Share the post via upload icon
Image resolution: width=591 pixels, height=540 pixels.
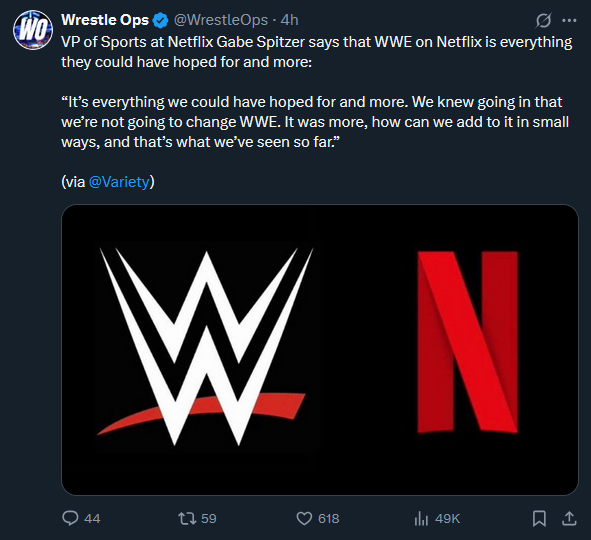click(569, 518)
